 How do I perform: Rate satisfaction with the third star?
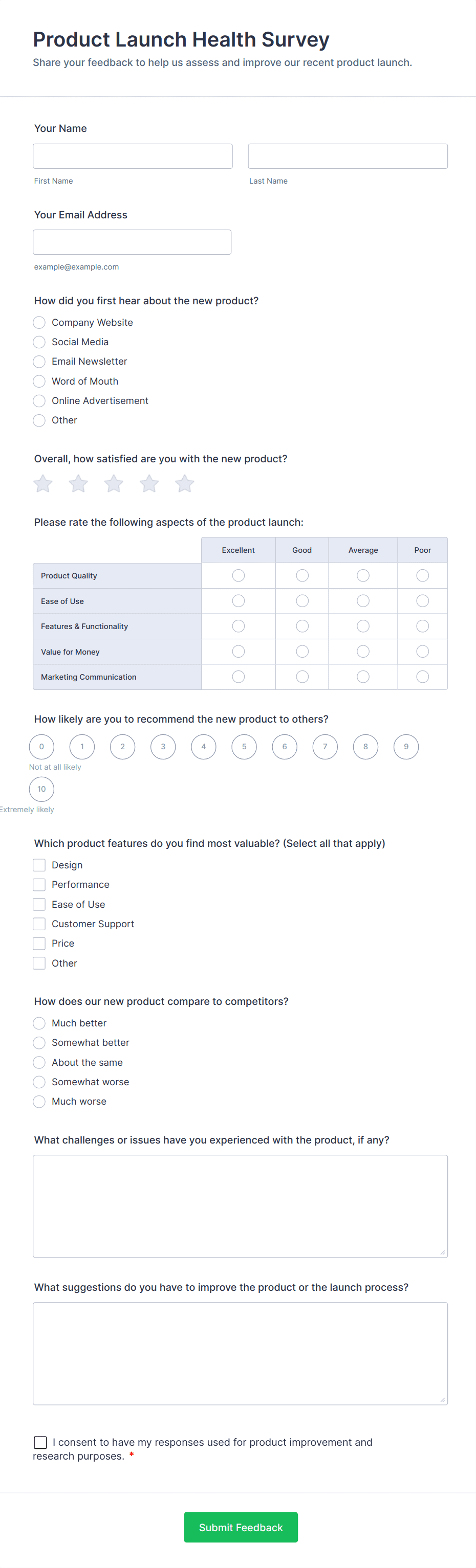pos(113,484)
